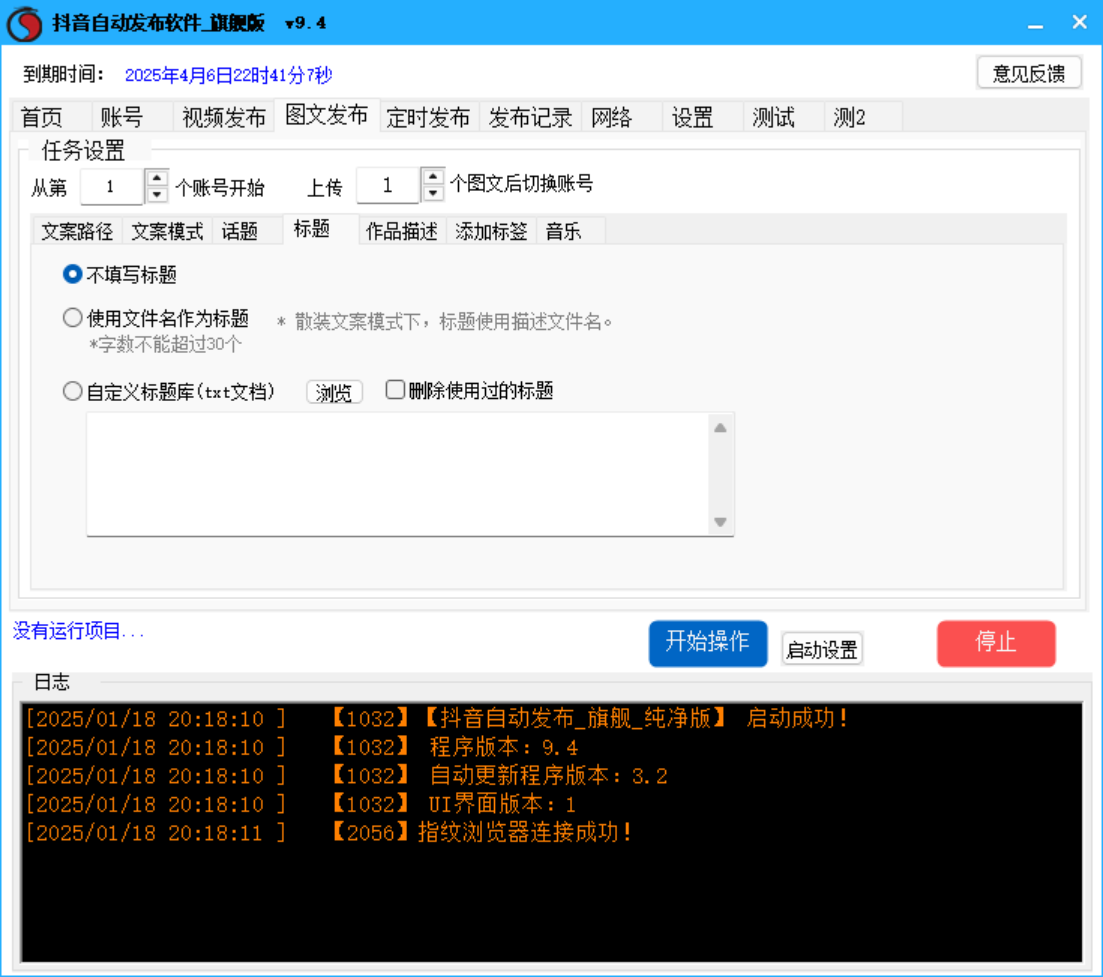Click the 开始操作 start button
The image size is (1103, 977).
coord(708,643)
